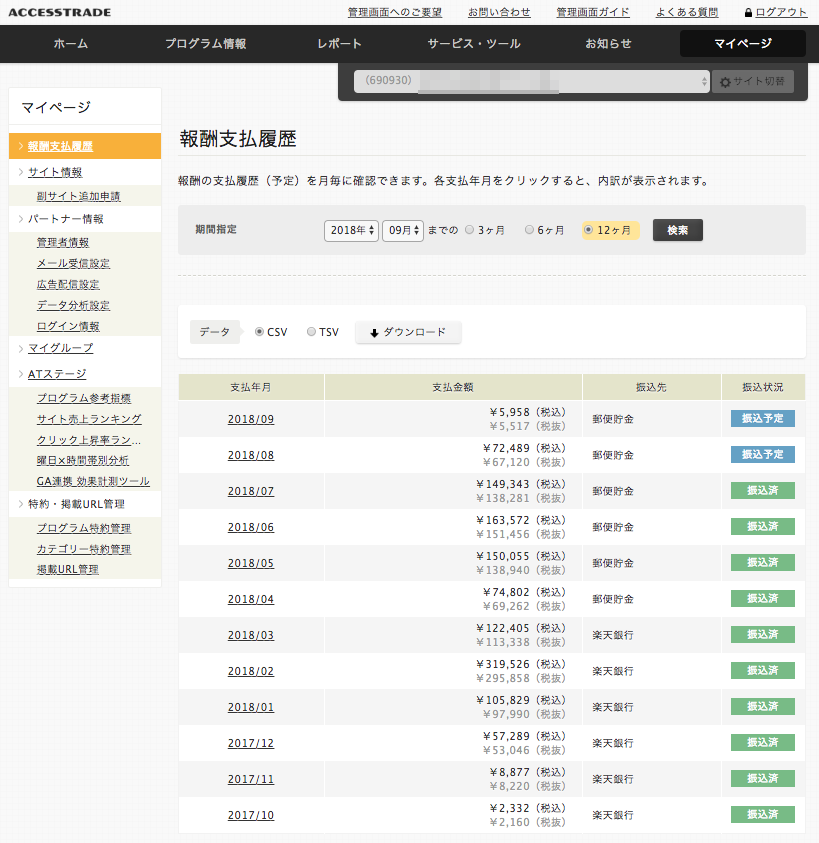The height and width of the screenshot is (843, 819).
Task: Open 管理者情報 in sidebar
Action: click(63, 242)
